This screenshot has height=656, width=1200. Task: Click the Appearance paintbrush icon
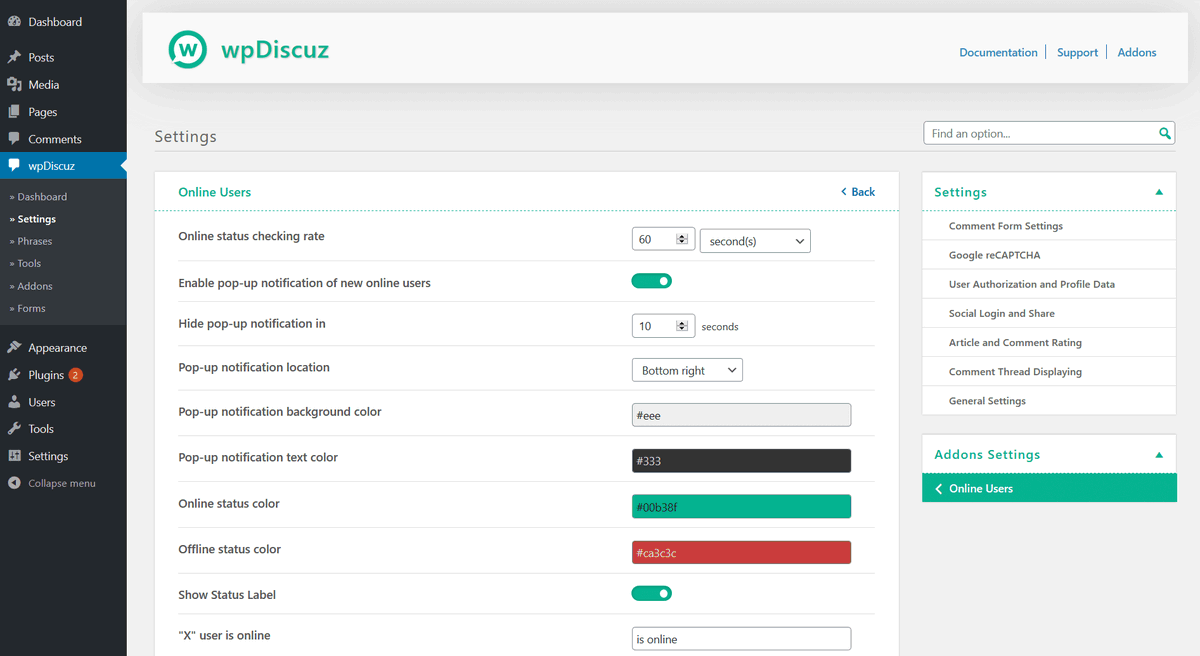pos(15,347)
